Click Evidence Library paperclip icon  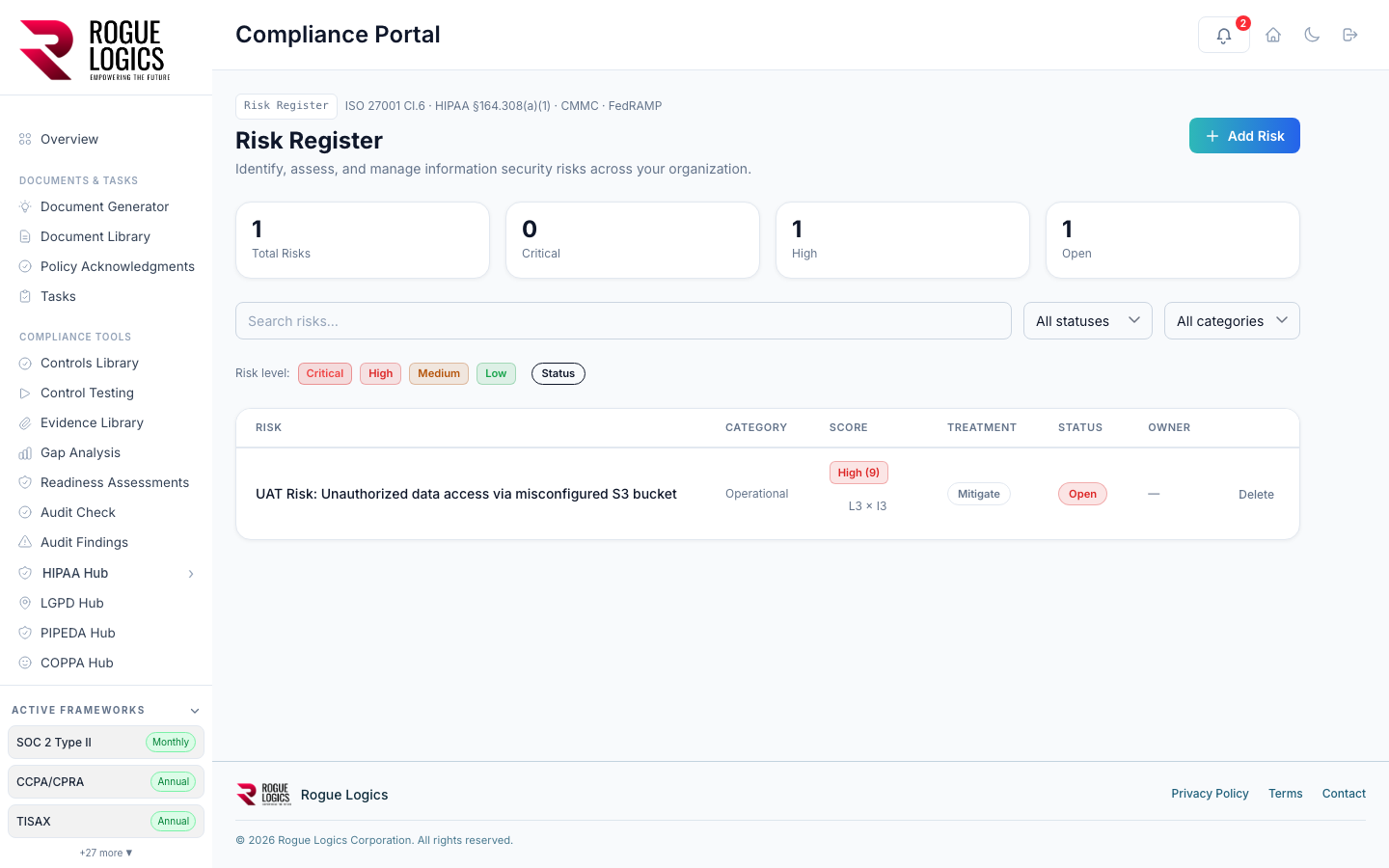click(25, 422)
